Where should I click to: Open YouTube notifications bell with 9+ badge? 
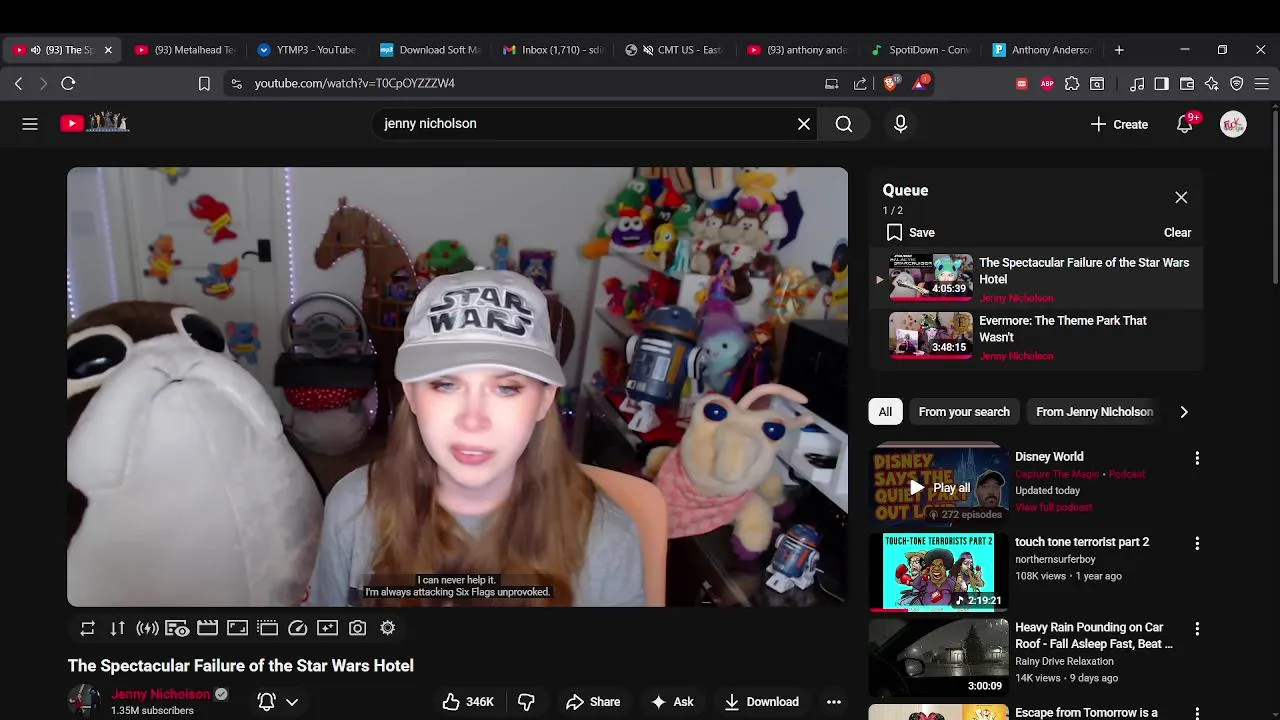click(1185, 124)
